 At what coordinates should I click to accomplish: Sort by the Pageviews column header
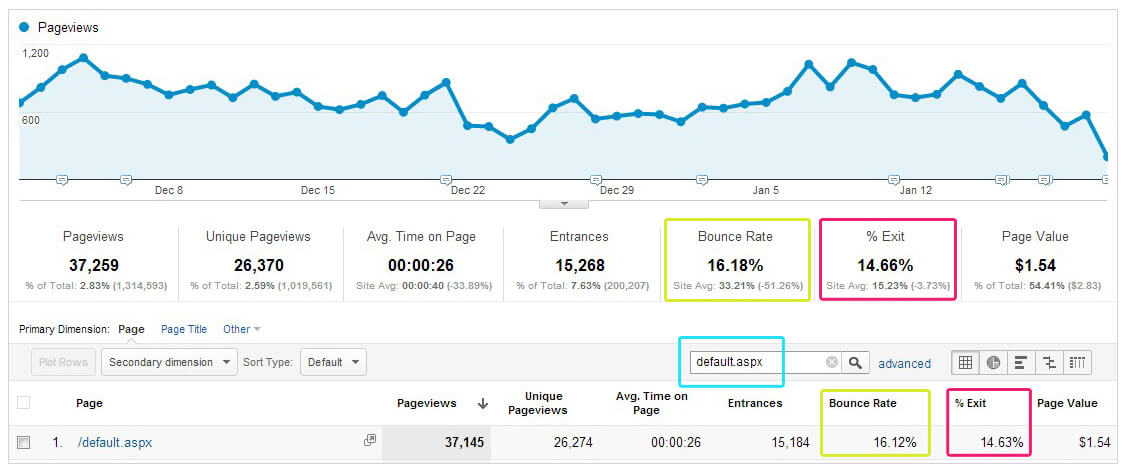point(427,403)
